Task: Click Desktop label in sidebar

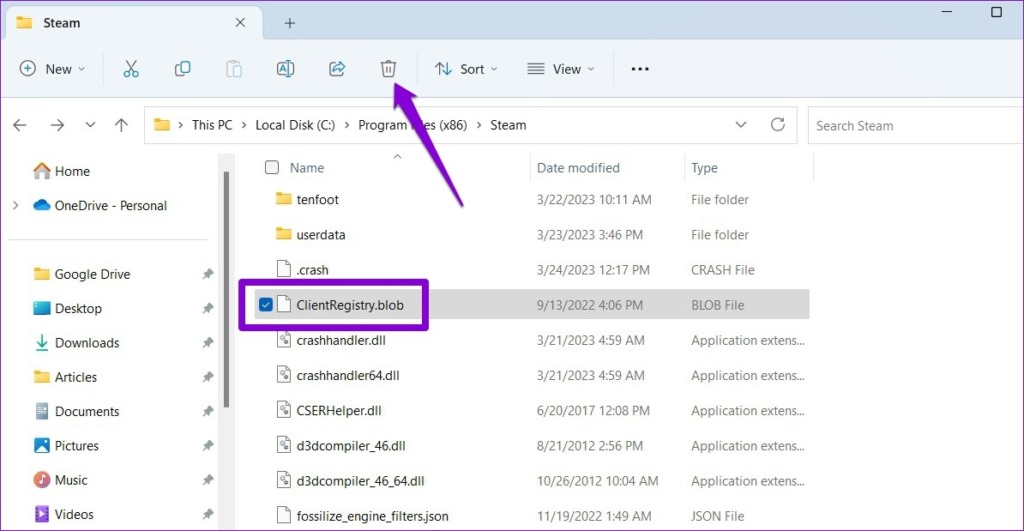Action: pyautogui.click(x=78, y=308)
